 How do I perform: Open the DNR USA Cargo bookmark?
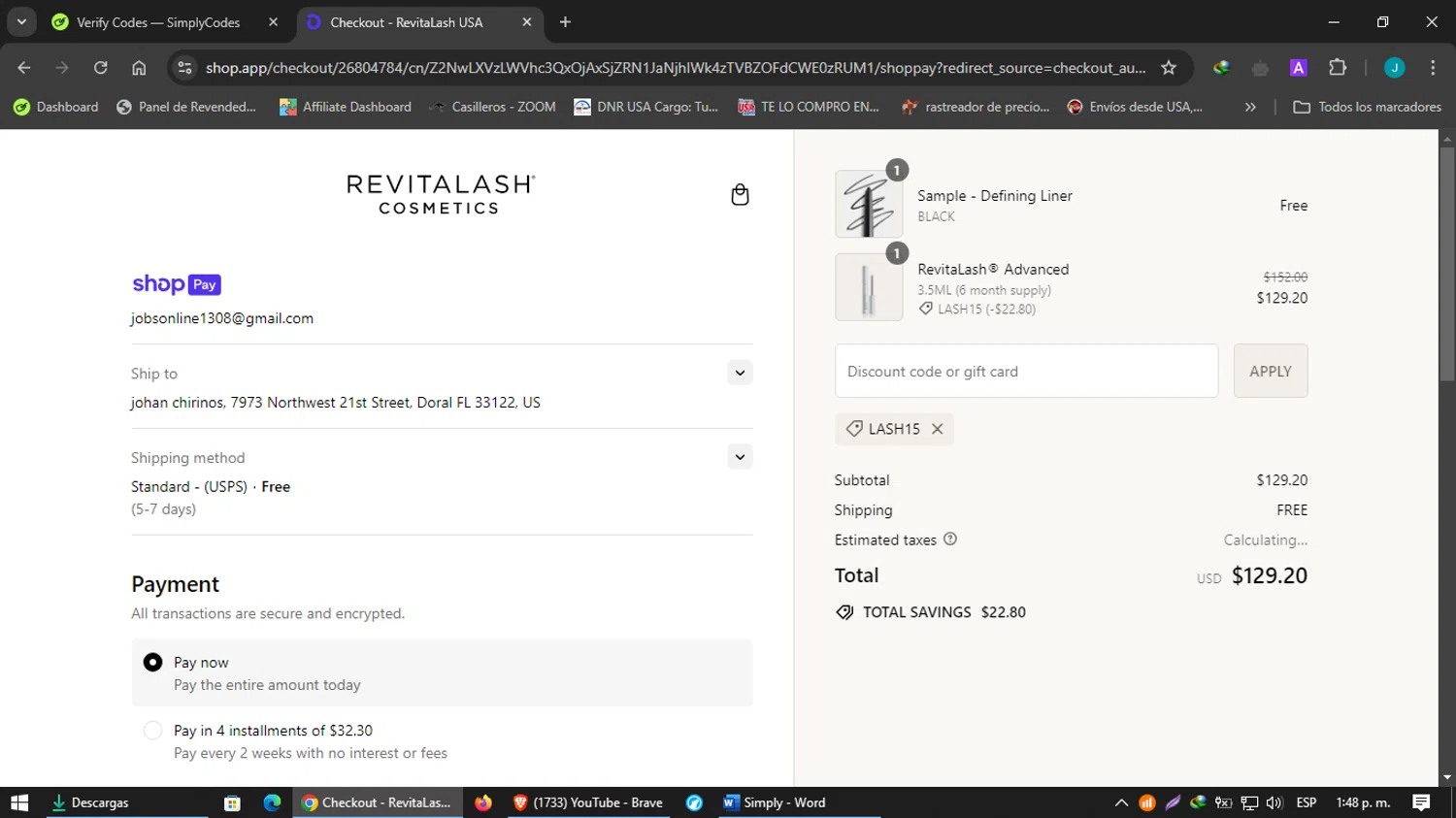tap(645, 107)
